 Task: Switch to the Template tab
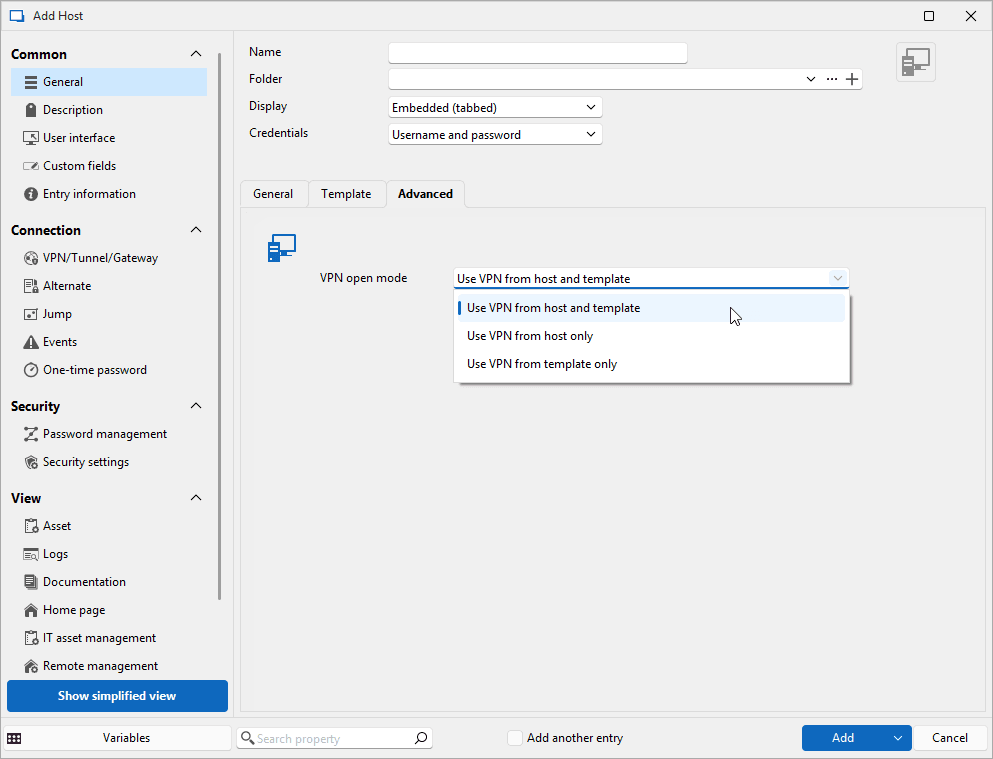click(x=346, y=194)
